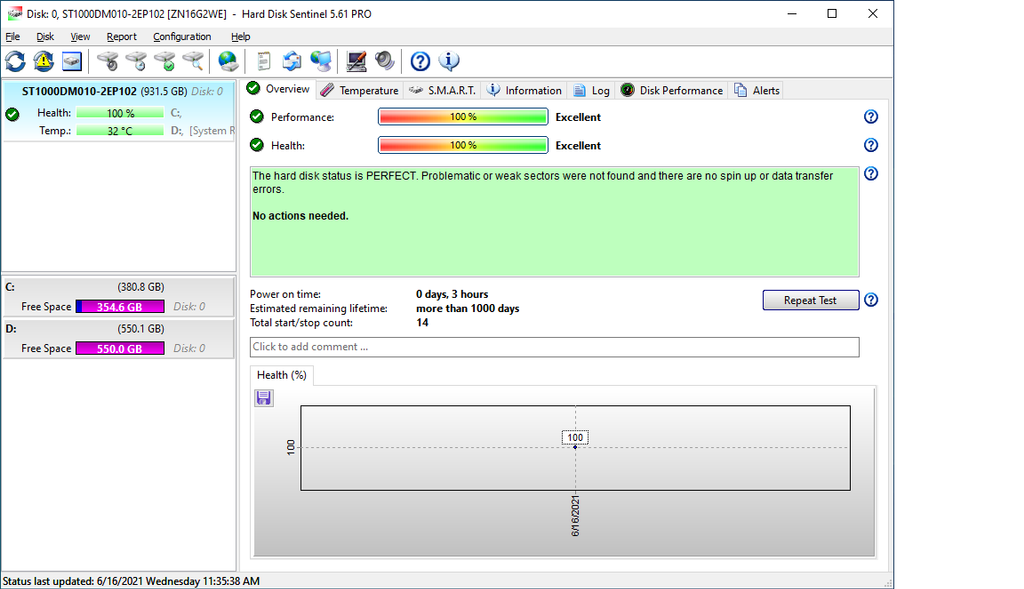This screenshot has width=1024, height=589.
Task: Switch to the Temperature tab
Action: click(x=360, y=91)
